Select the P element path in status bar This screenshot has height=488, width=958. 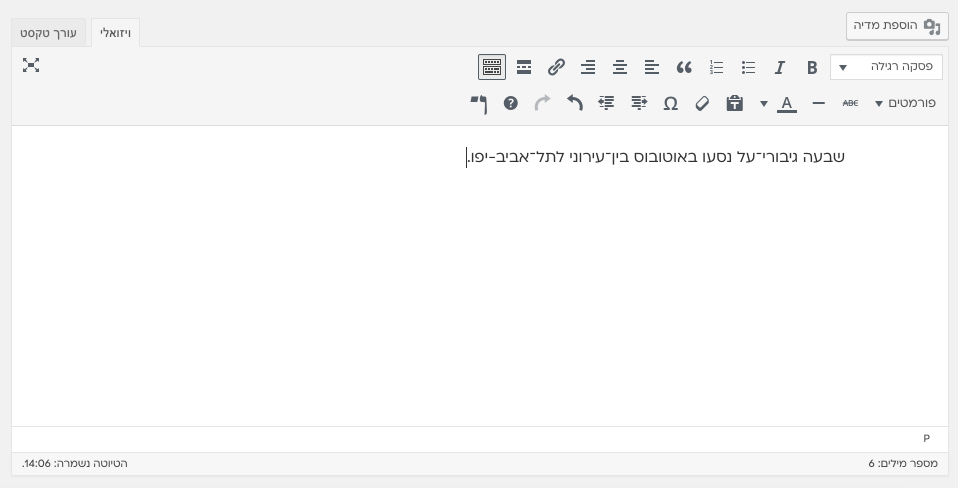[x=926, y=439]
